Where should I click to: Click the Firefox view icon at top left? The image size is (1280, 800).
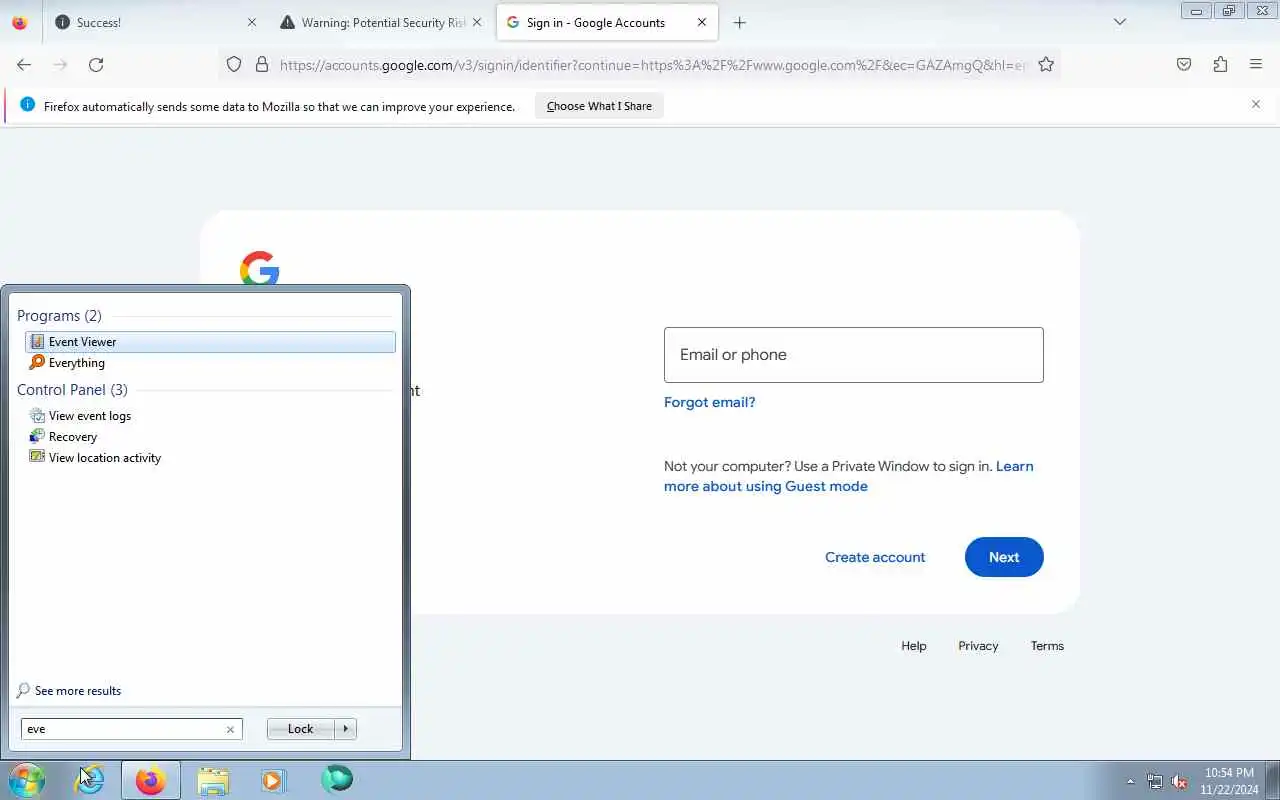click(19, 22)
